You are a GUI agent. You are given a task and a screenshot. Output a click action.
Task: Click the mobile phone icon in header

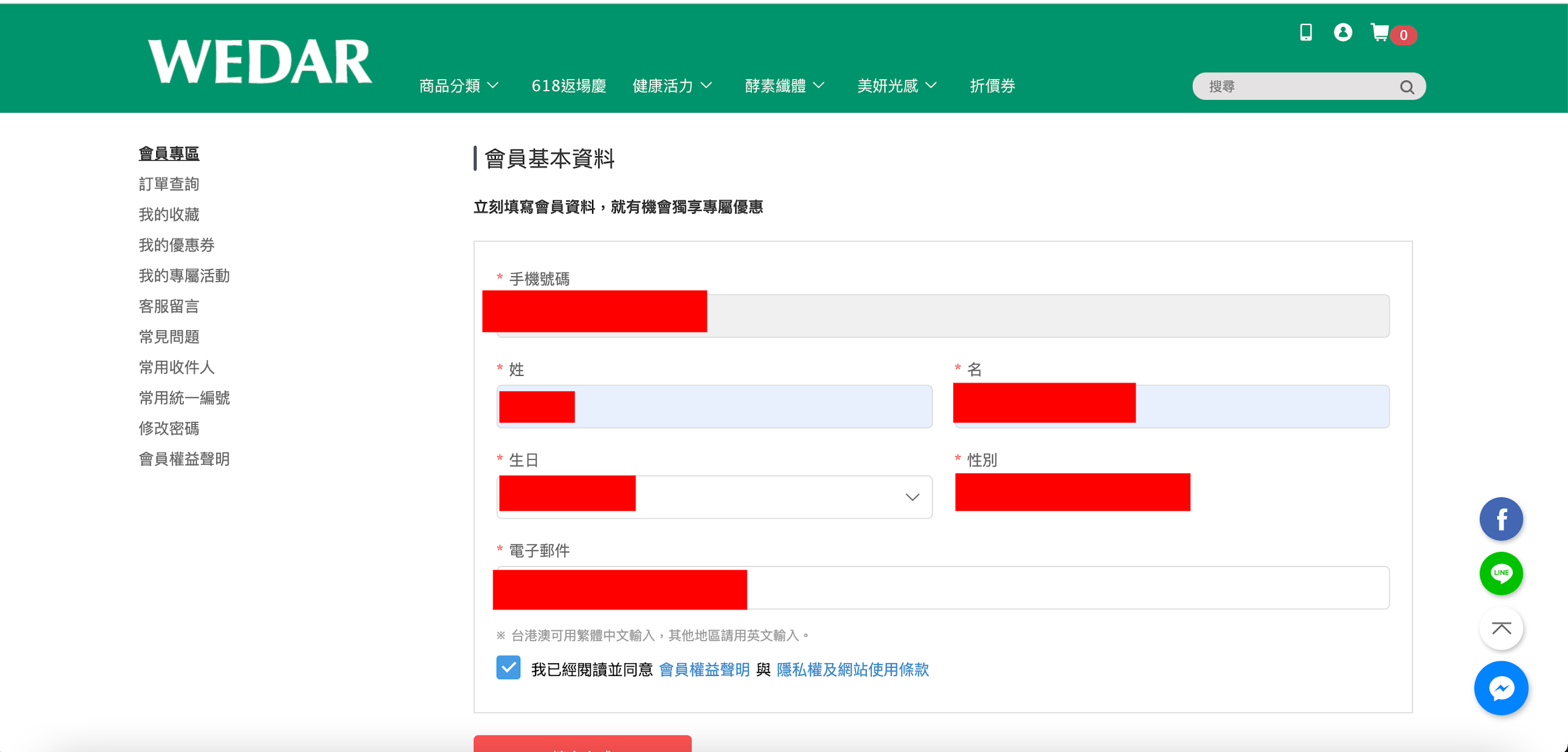pos(1305,32)
